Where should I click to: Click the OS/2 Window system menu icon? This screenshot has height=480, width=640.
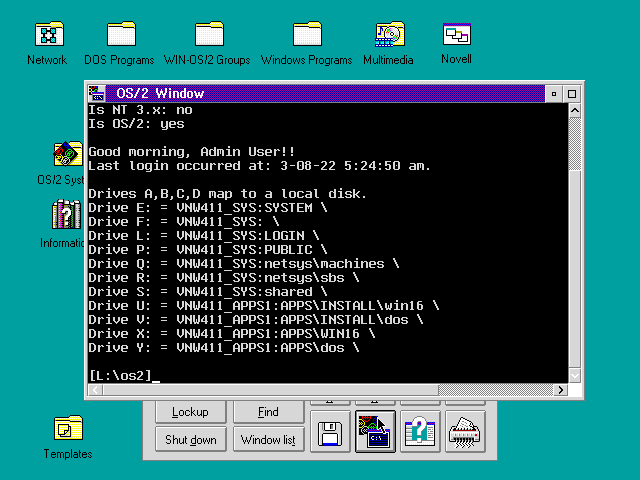click(97, 93)
